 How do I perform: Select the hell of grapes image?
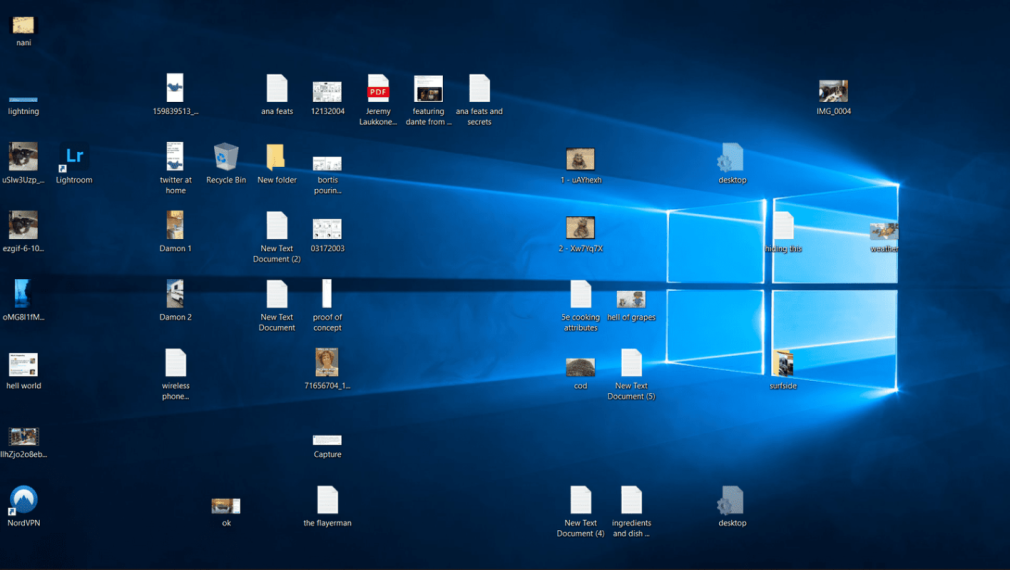point(631,306)
